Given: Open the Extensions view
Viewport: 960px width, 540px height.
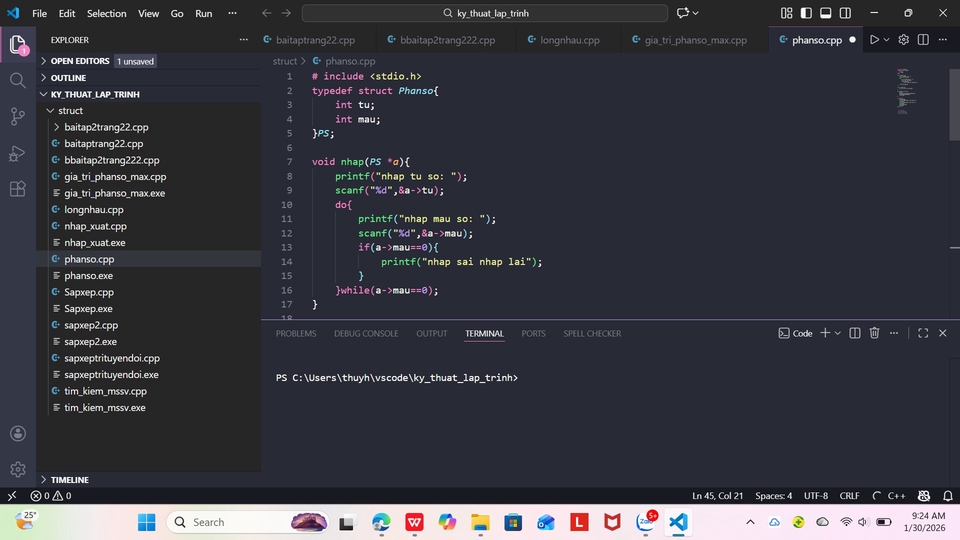Looking at the screenshot, I should tap(18, 189).
